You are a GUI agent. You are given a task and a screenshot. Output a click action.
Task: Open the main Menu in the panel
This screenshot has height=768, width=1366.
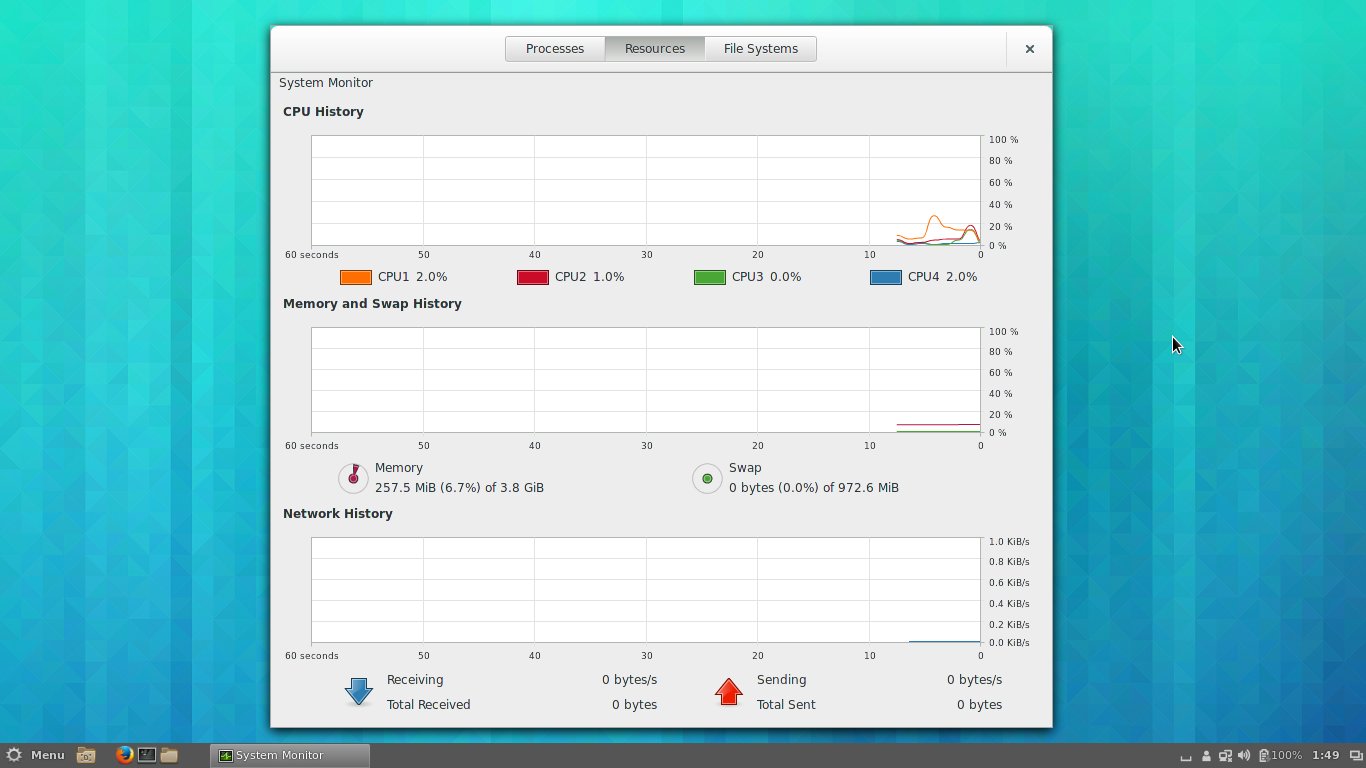pos(36,755)
